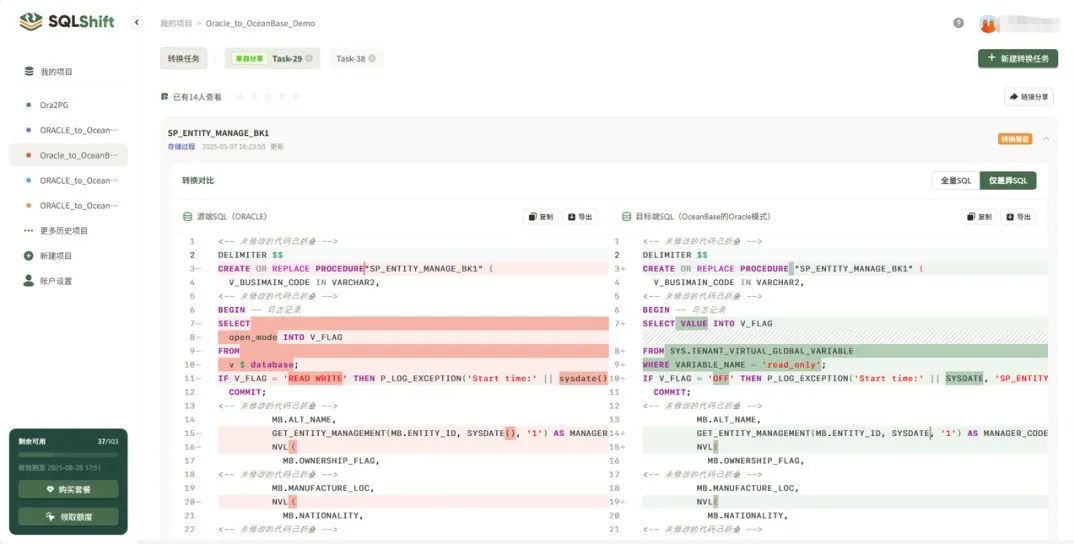Click the MB.OWNERSHIP_FLAG line in target SQL
1074x544 pixels.
click(x=755, y=460)
